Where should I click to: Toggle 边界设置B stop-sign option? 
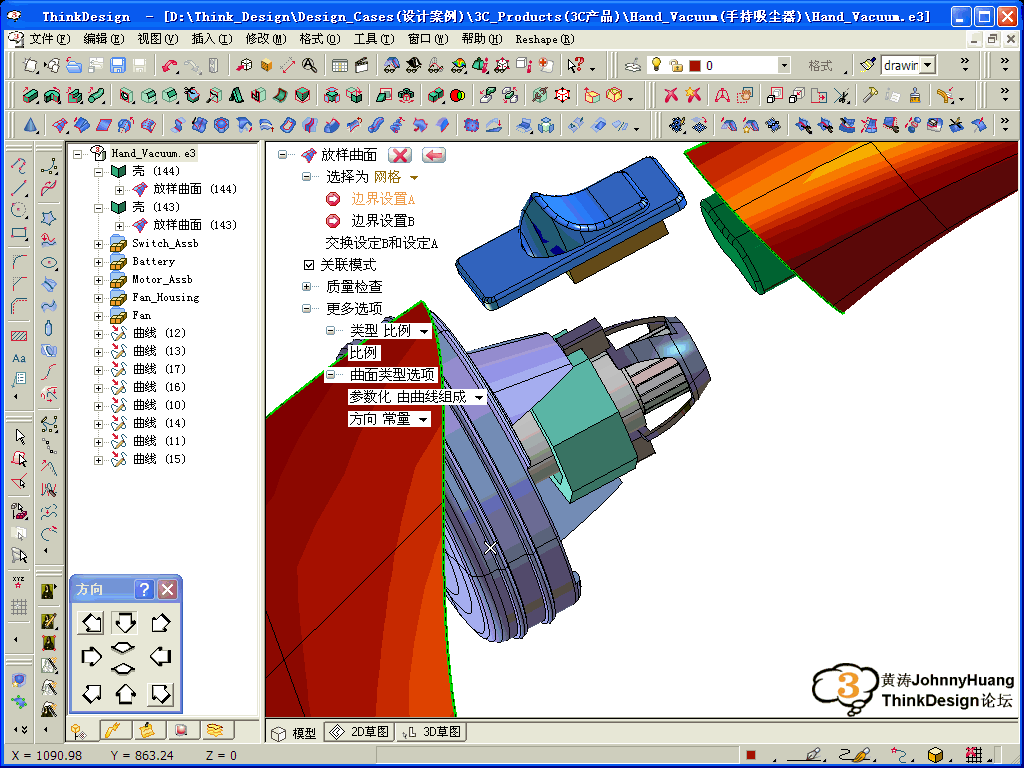coord(333,221)
